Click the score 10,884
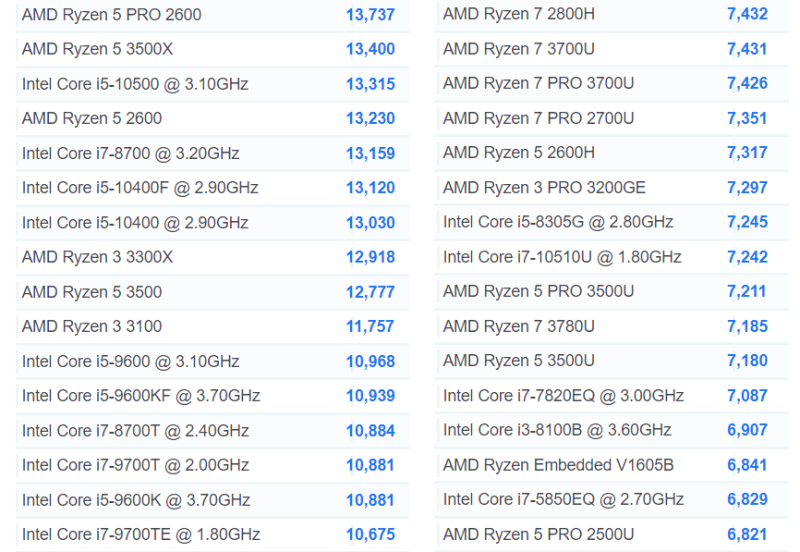The width and height of the screenshot is (800, 552). pos(370,431)
